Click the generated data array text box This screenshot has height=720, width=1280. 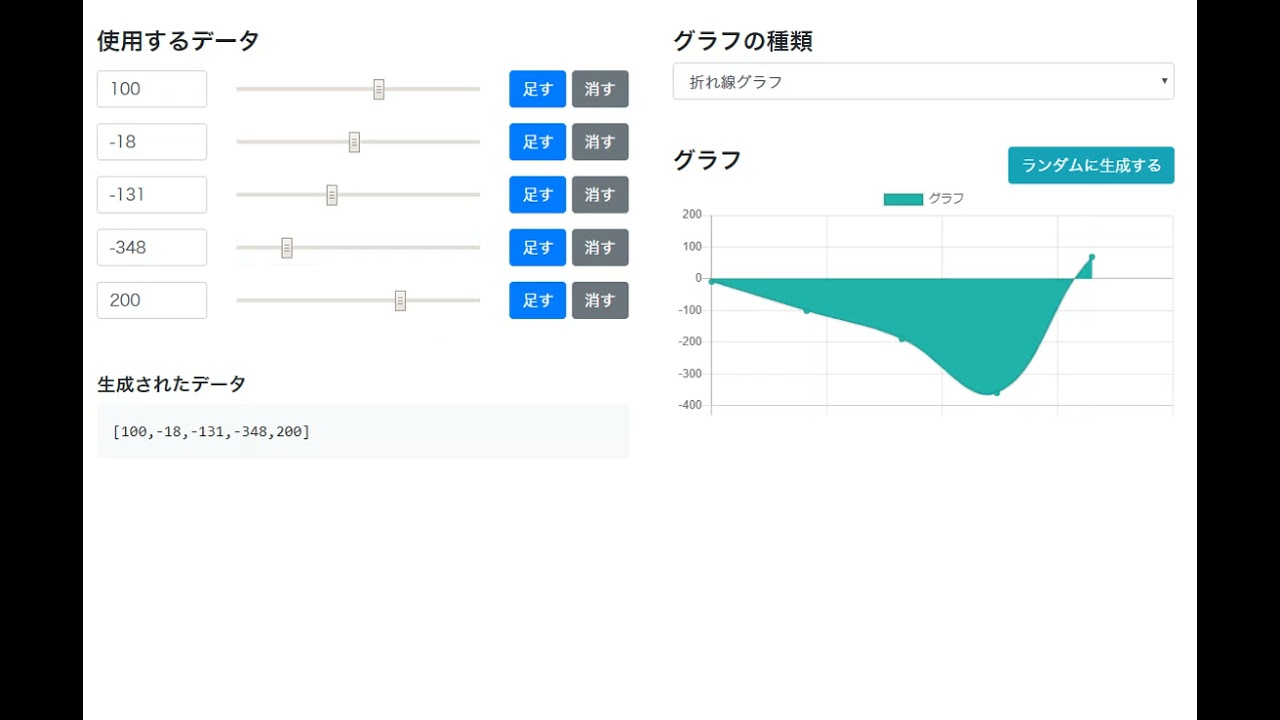tap(363, 432)
